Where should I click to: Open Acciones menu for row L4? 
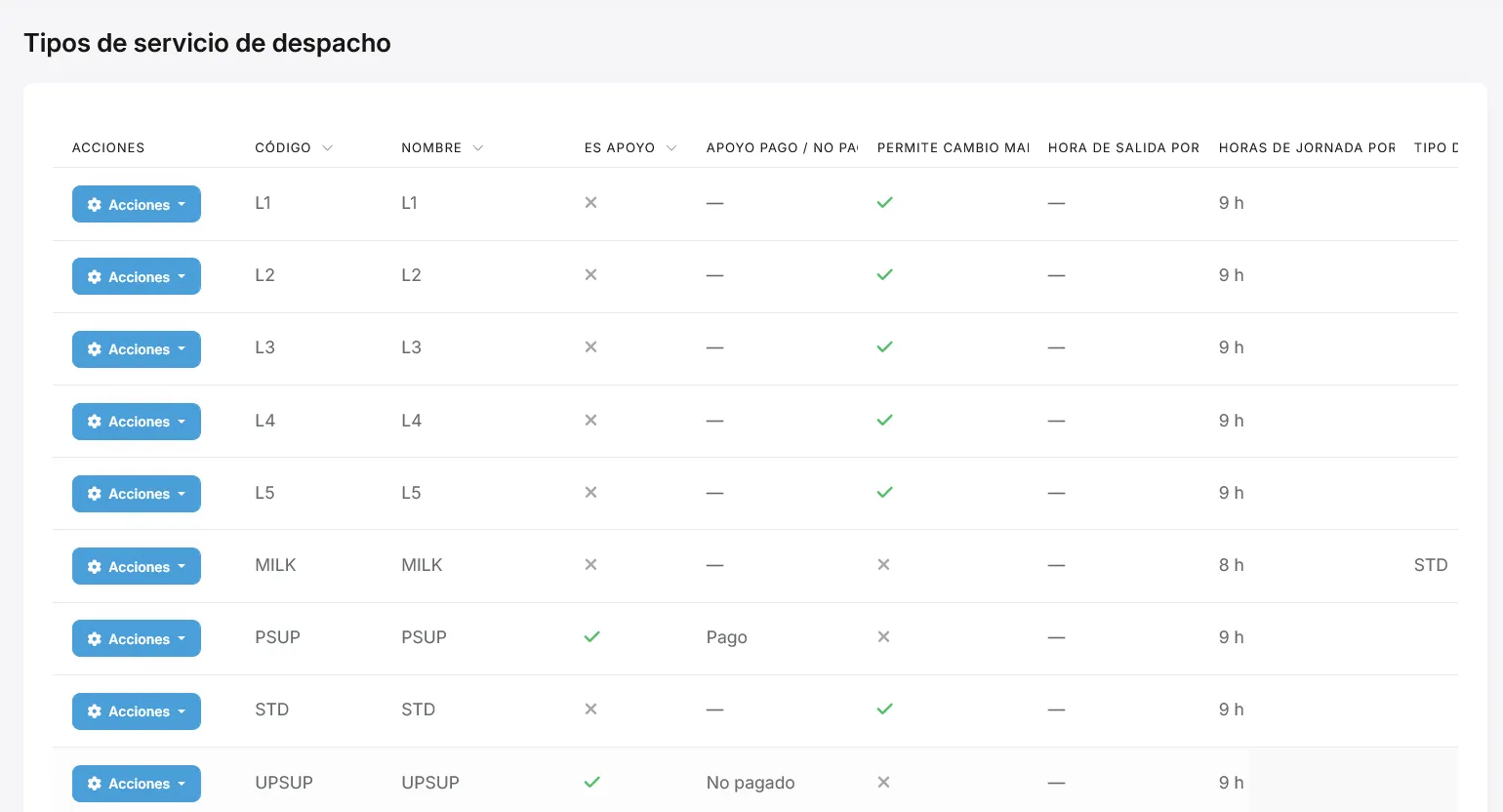coord(137,422)
